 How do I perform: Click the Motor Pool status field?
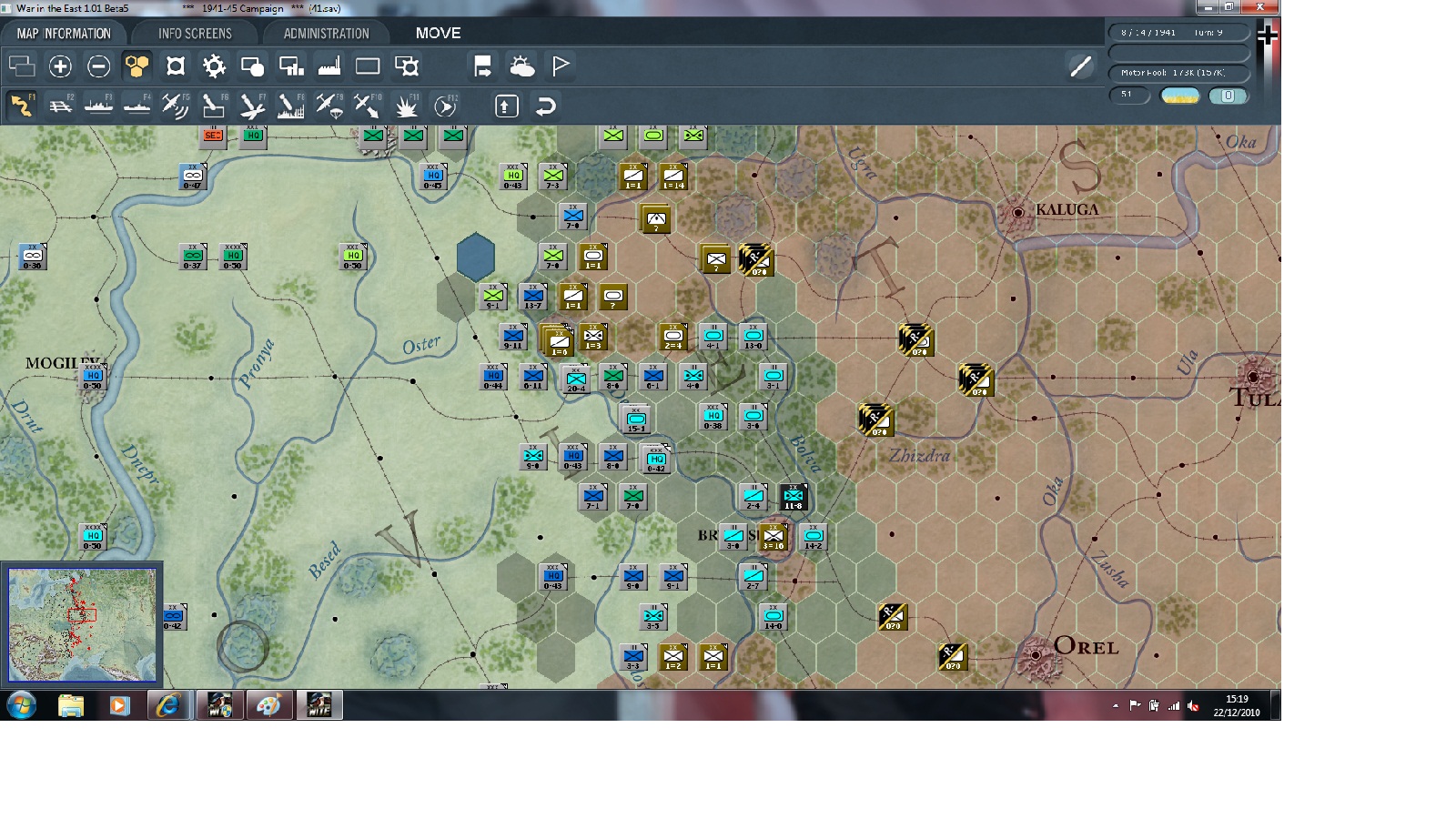coord(1178,73)
